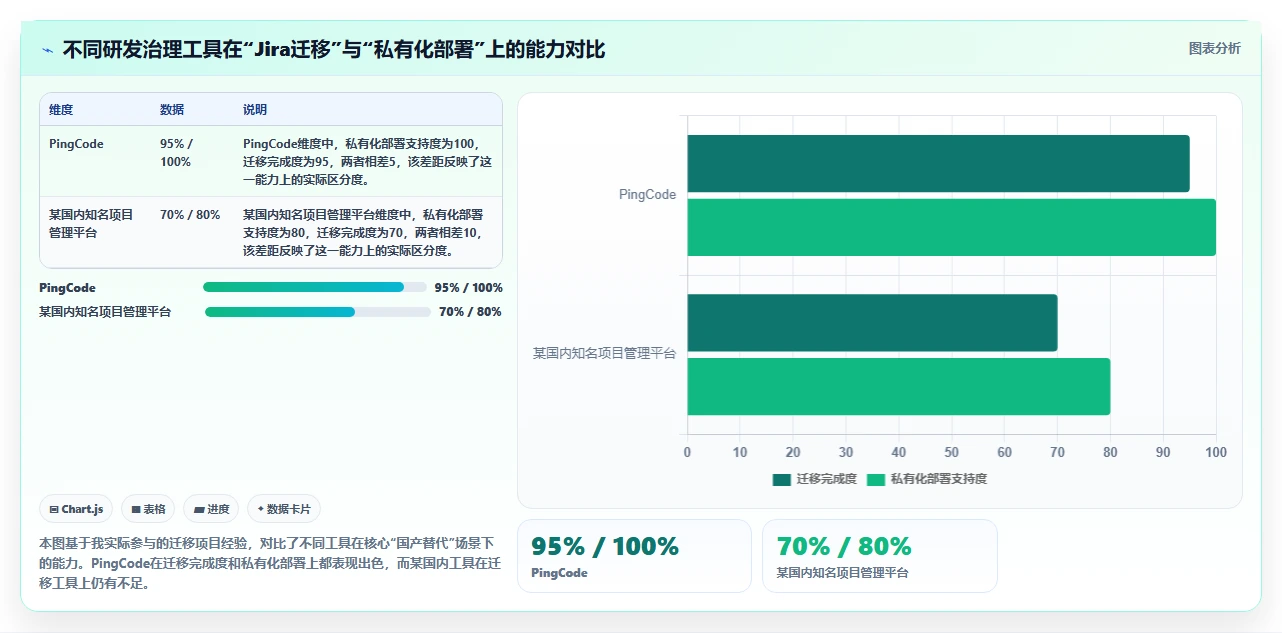Click the 维度 column header
Image resolution: width=1282 pixels, height=633 pixels.
[x=61, y=109]
